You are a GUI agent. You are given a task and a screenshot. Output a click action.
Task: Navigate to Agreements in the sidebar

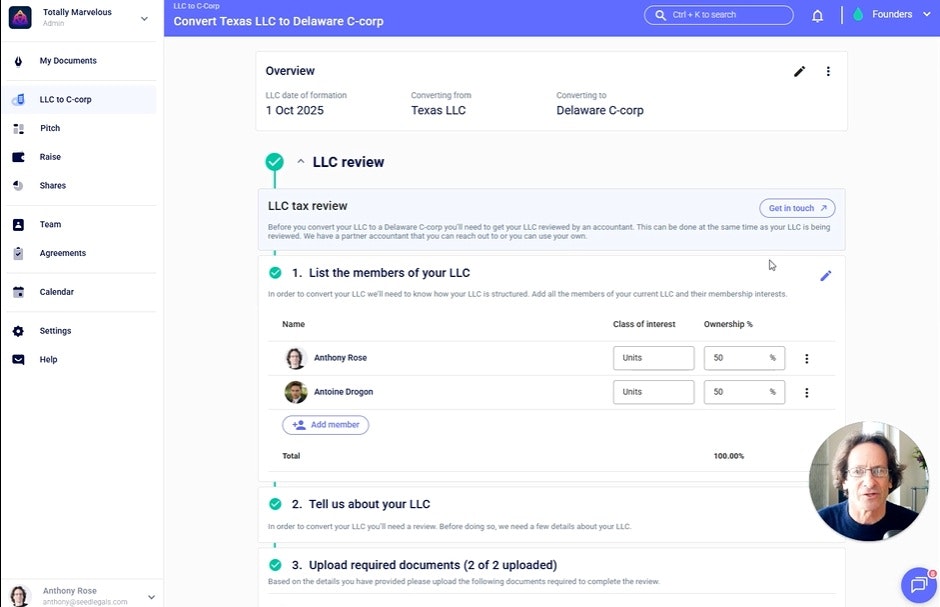(62, 254)
